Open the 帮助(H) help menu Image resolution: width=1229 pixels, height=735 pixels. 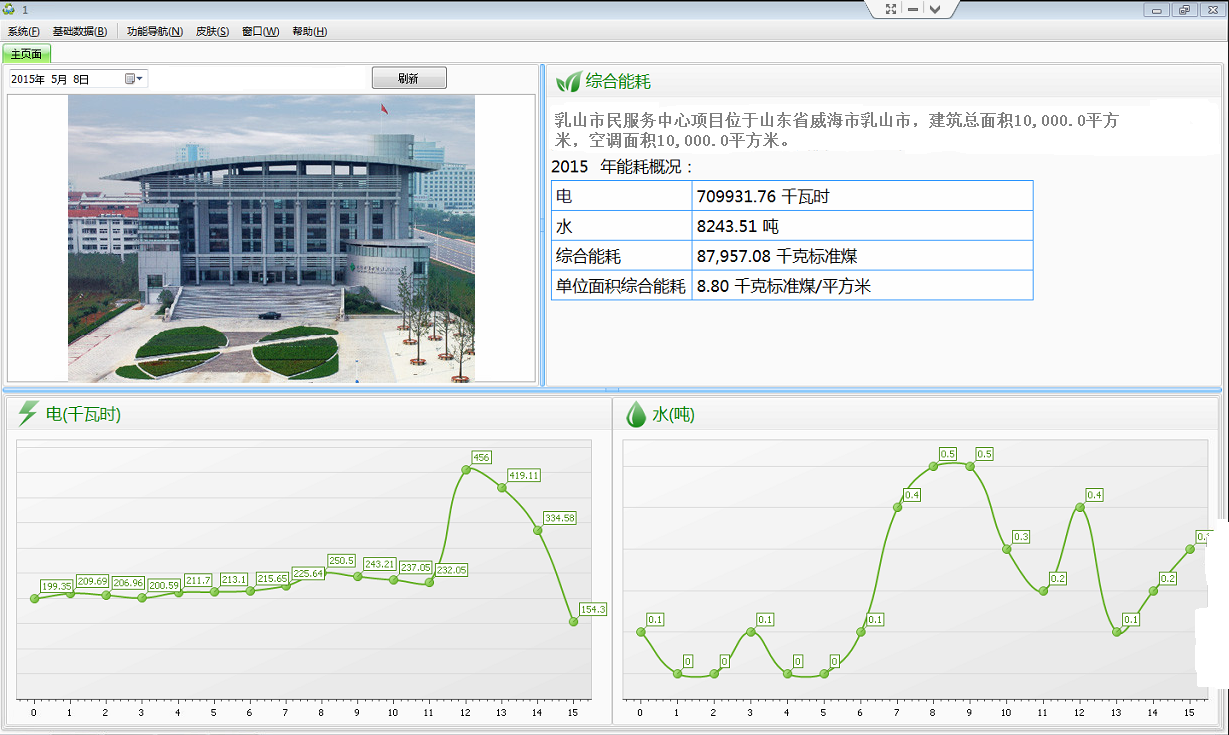(309, 31)
